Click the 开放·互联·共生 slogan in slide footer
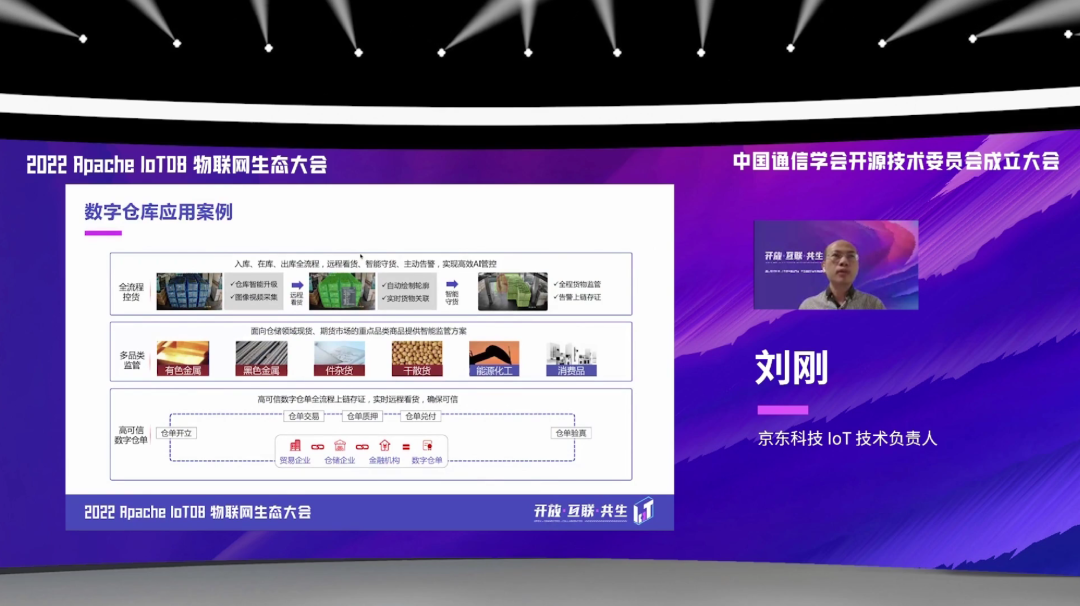 (581, 511)
